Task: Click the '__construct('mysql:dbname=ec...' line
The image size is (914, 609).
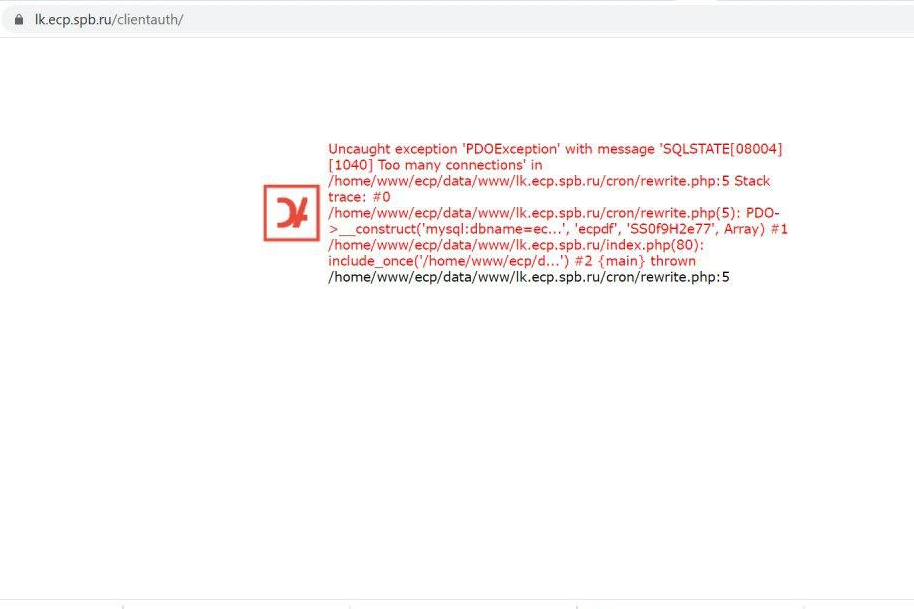Action: 558,229
